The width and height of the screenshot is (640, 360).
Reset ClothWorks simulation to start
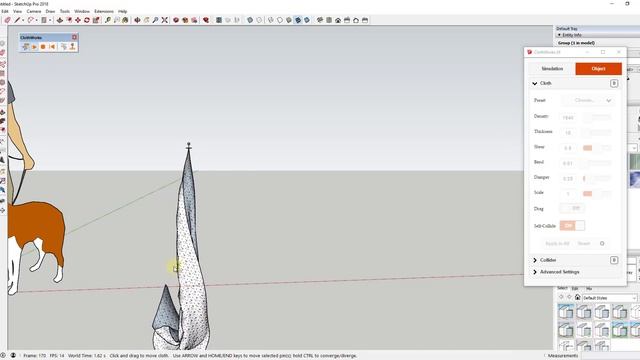click(52, 47)
